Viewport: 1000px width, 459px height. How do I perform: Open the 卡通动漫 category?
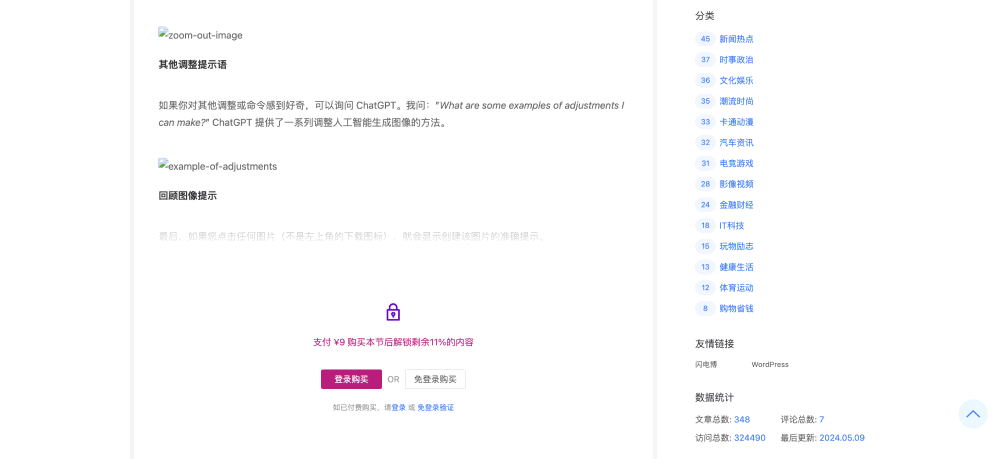737,122
